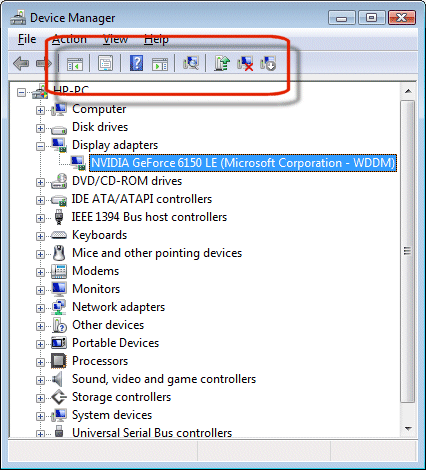The height and width of the screenshot is (470, 426).
Task: Click the update driver software icon
Action: [222, 63]
